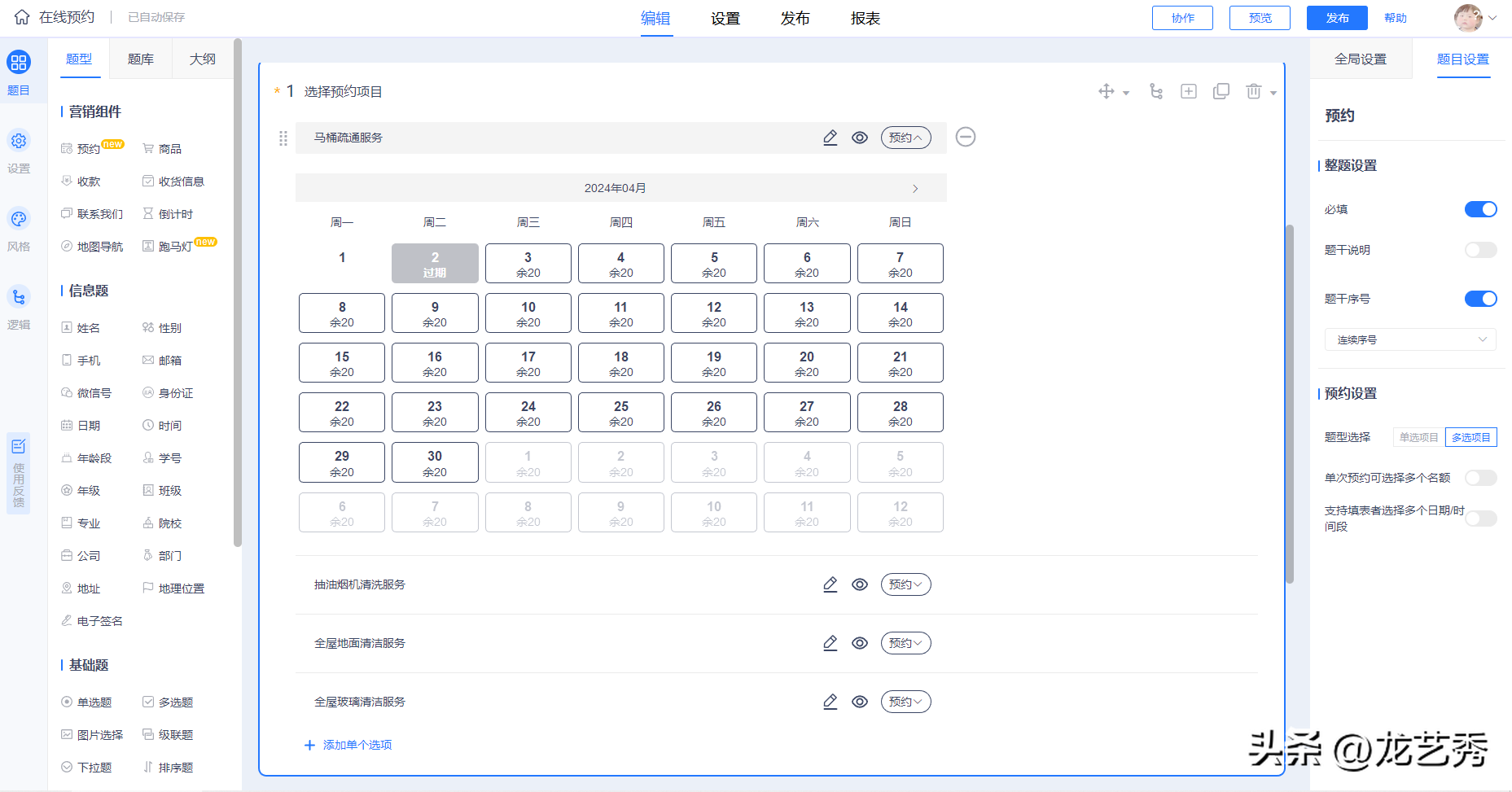Toggle the 必填 required switch
This screenshot has height=792, width=1512.
click(x=1479, y=209)
